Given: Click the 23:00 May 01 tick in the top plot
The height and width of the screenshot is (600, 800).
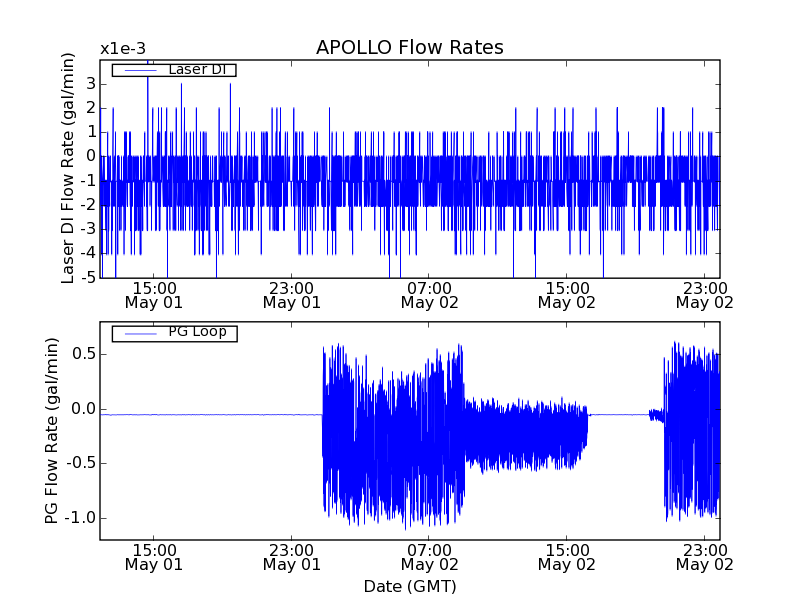Looking at the screenshot, I should tap(291, 294).
